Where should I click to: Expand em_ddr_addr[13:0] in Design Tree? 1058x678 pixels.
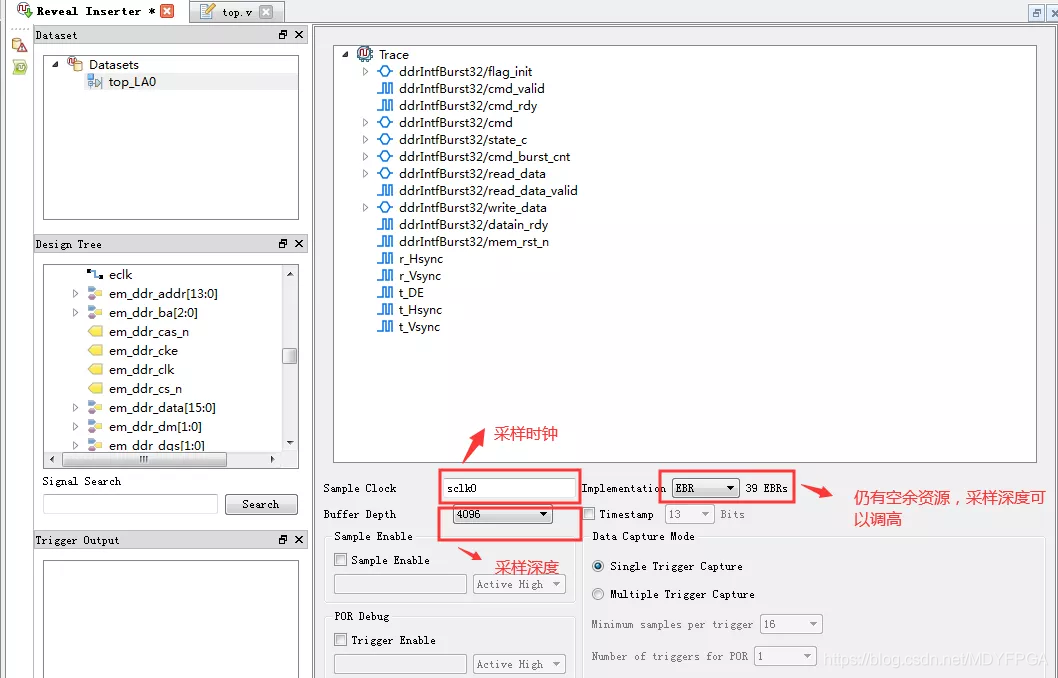coord(75,293)
